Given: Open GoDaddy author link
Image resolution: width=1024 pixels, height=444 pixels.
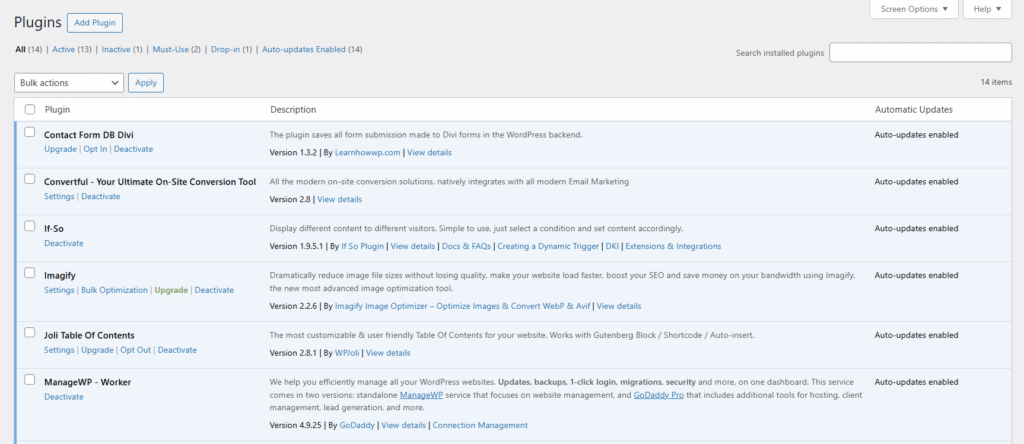Looking at the screenshot, I should [358, 425].
